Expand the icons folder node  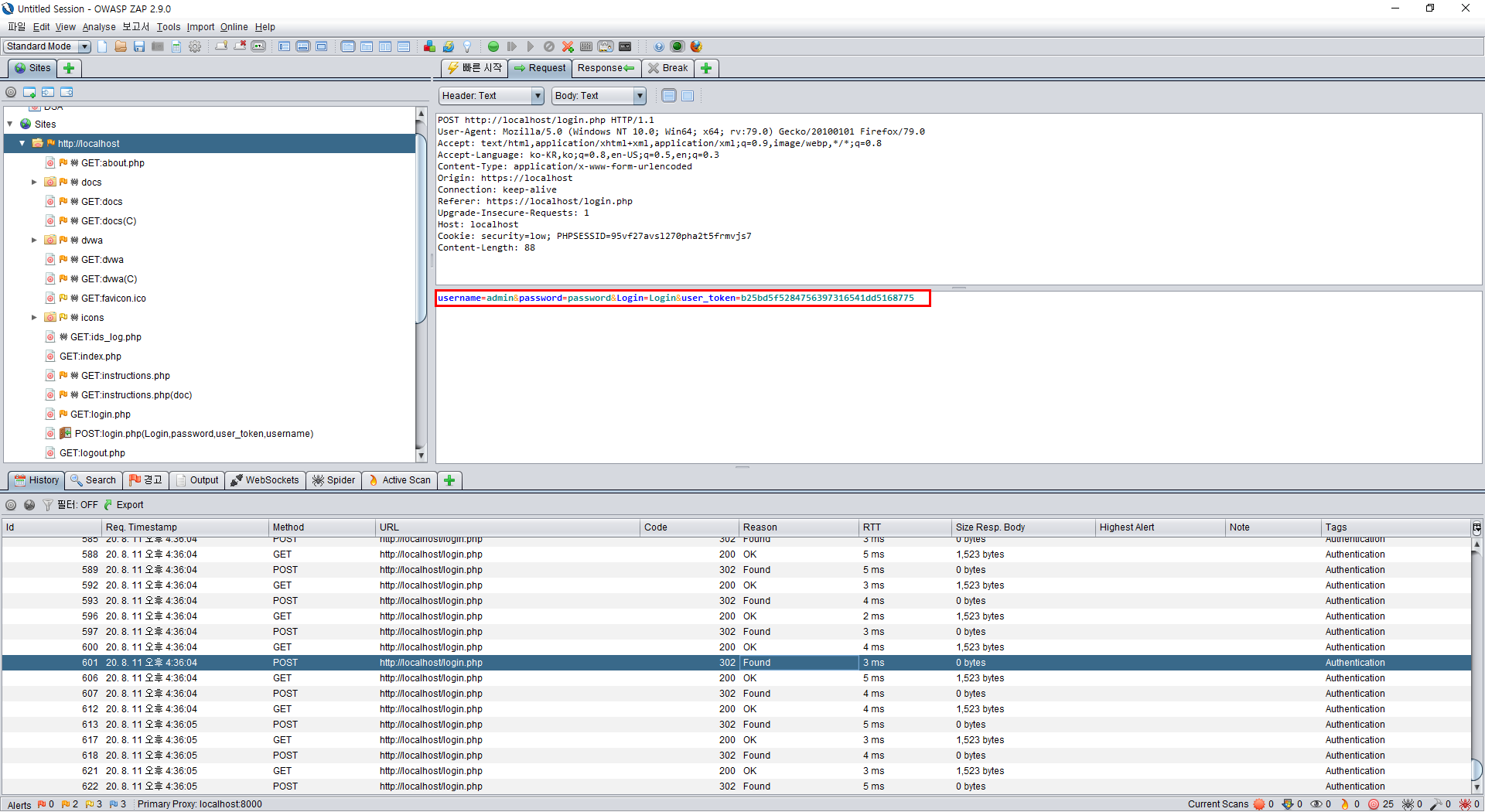[34, 318]
